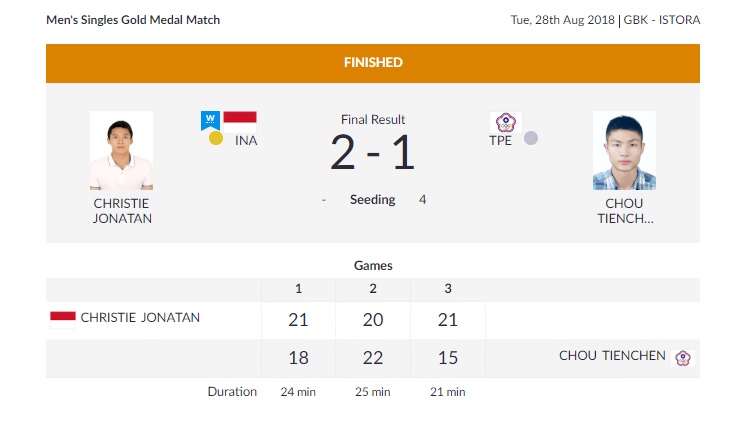Viewport: 731px width, 428px height.
Task: Click the grey silver medal circle icon
Action: click(531, 139)
